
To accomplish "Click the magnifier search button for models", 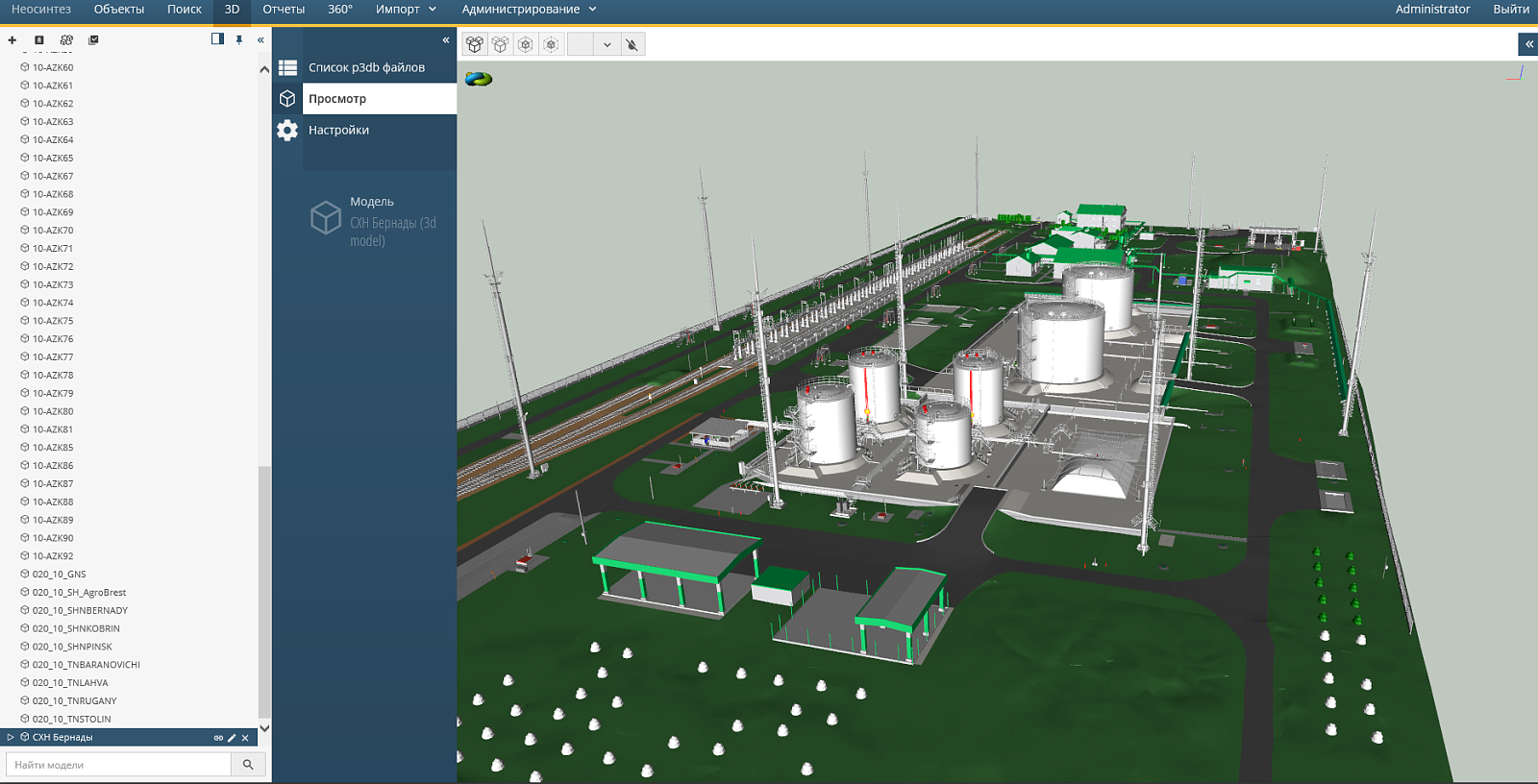I will click(x=248, y=765).
